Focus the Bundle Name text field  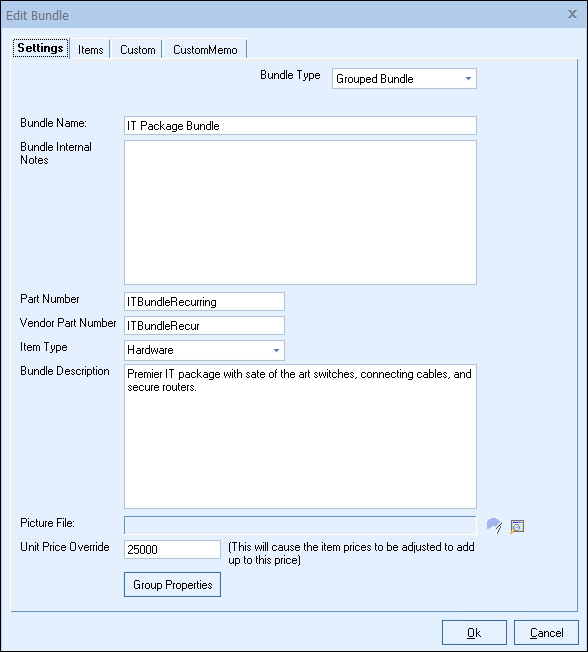[300, 126]
